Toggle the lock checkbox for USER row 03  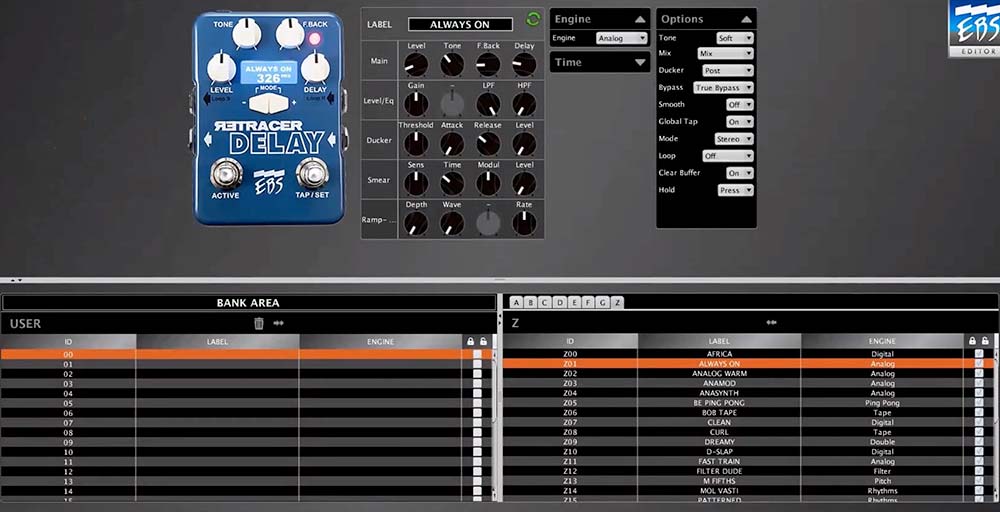[477, 384]
